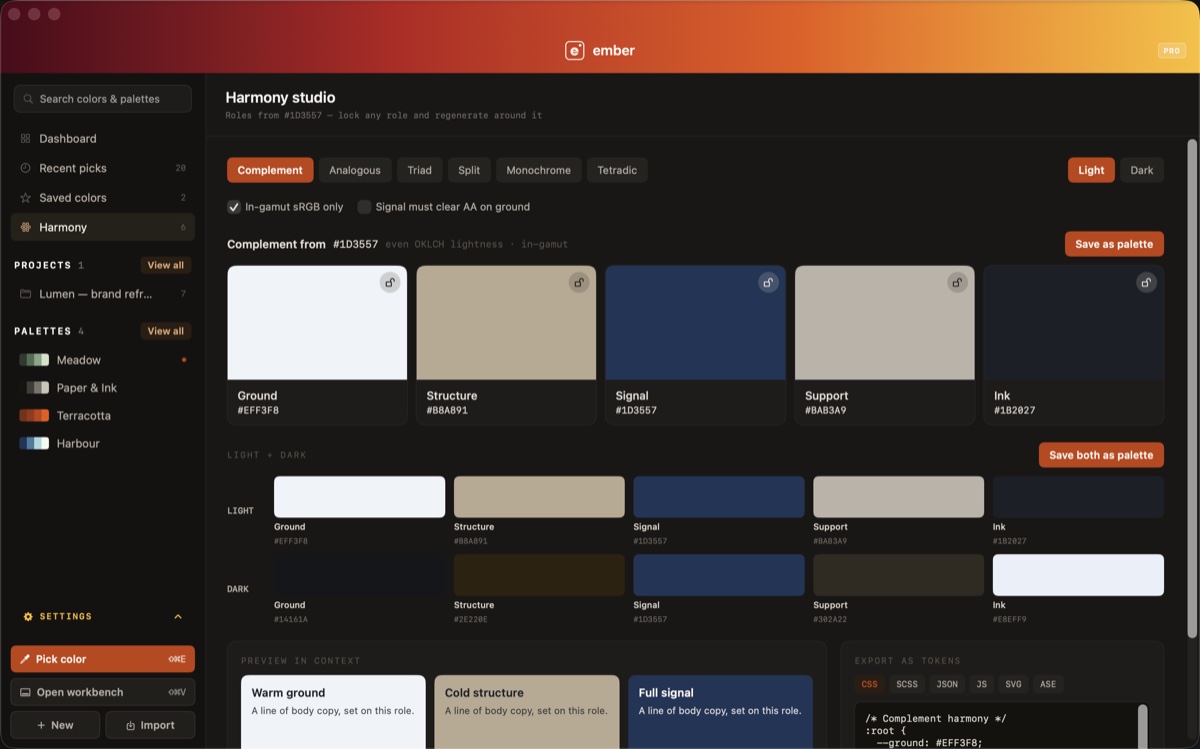Viewport: 1200px width, 749px height.
Task: Click the eyedropper icon on Pick color
Action: coord(25,659)
